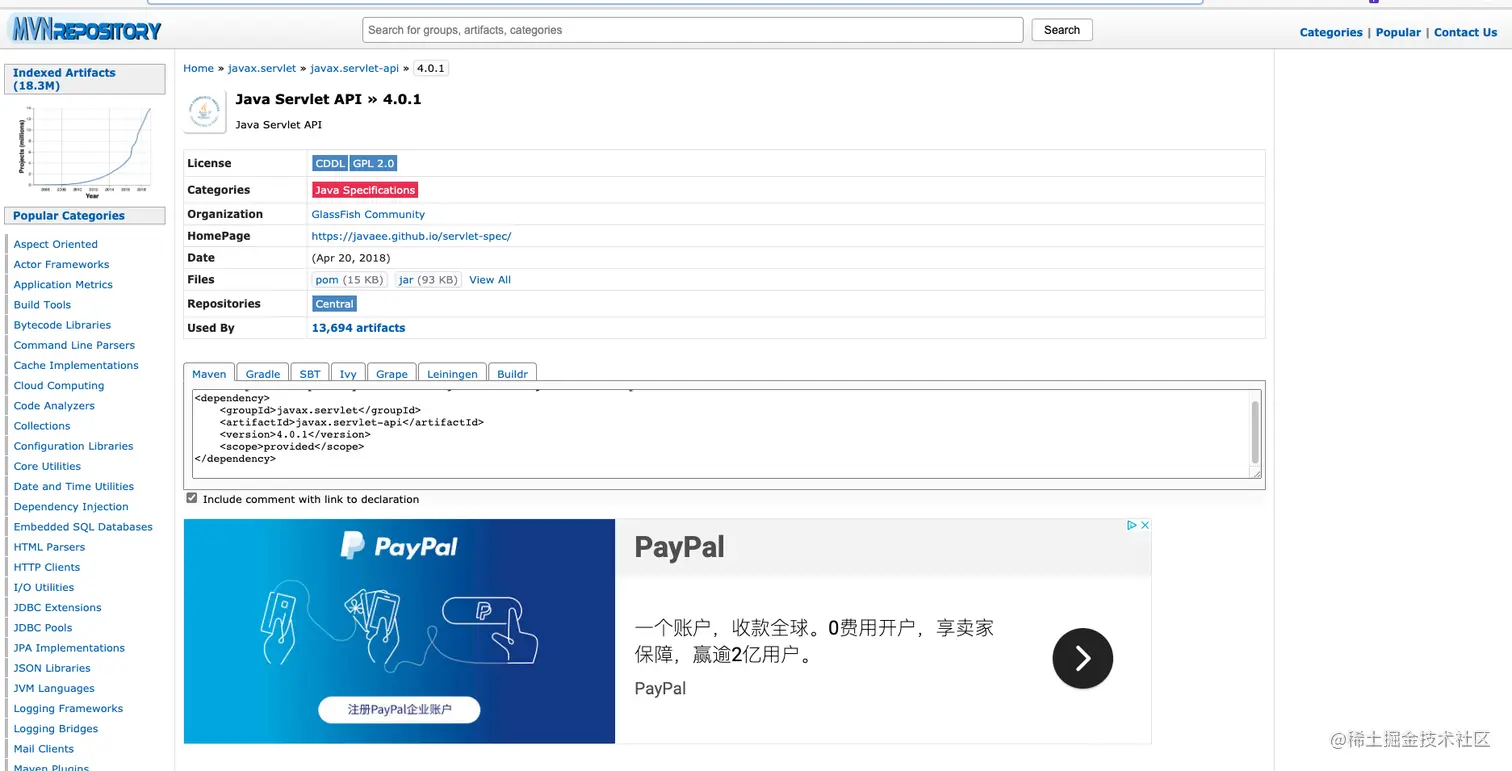
Task: Open the Build Tools category
Action: [42, 305]
